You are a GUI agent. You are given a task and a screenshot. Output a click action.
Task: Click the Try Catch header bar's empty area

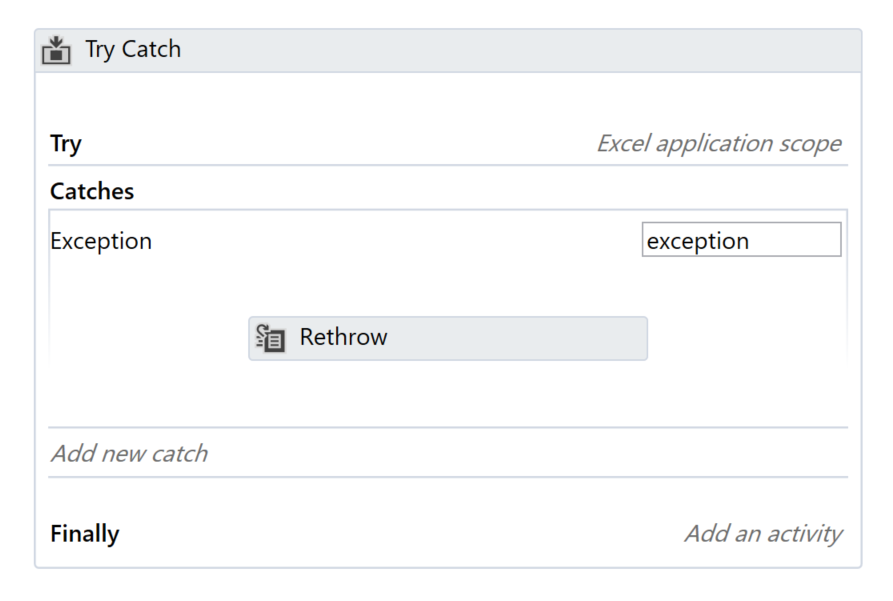[x=513, y=50]
